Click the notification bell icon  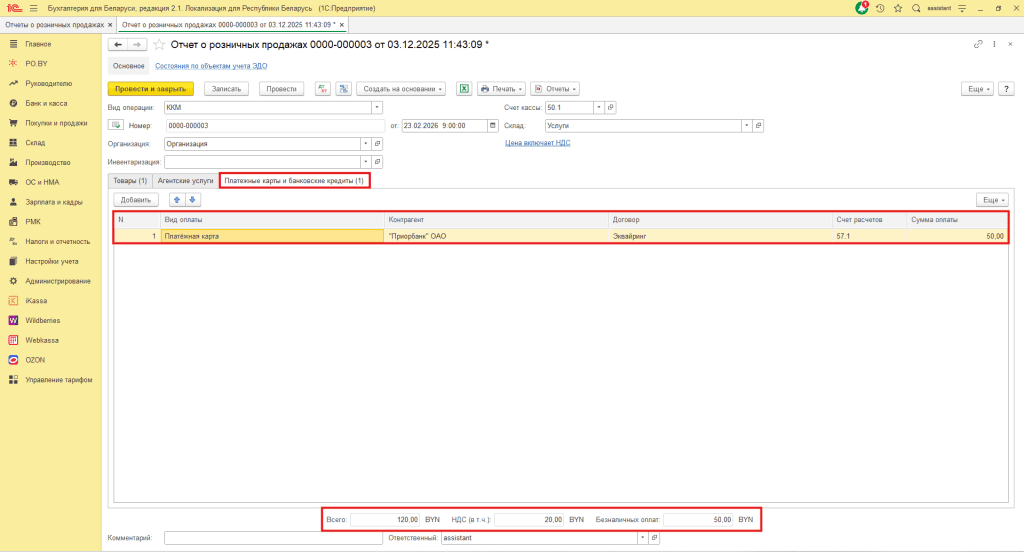(862, 8)
